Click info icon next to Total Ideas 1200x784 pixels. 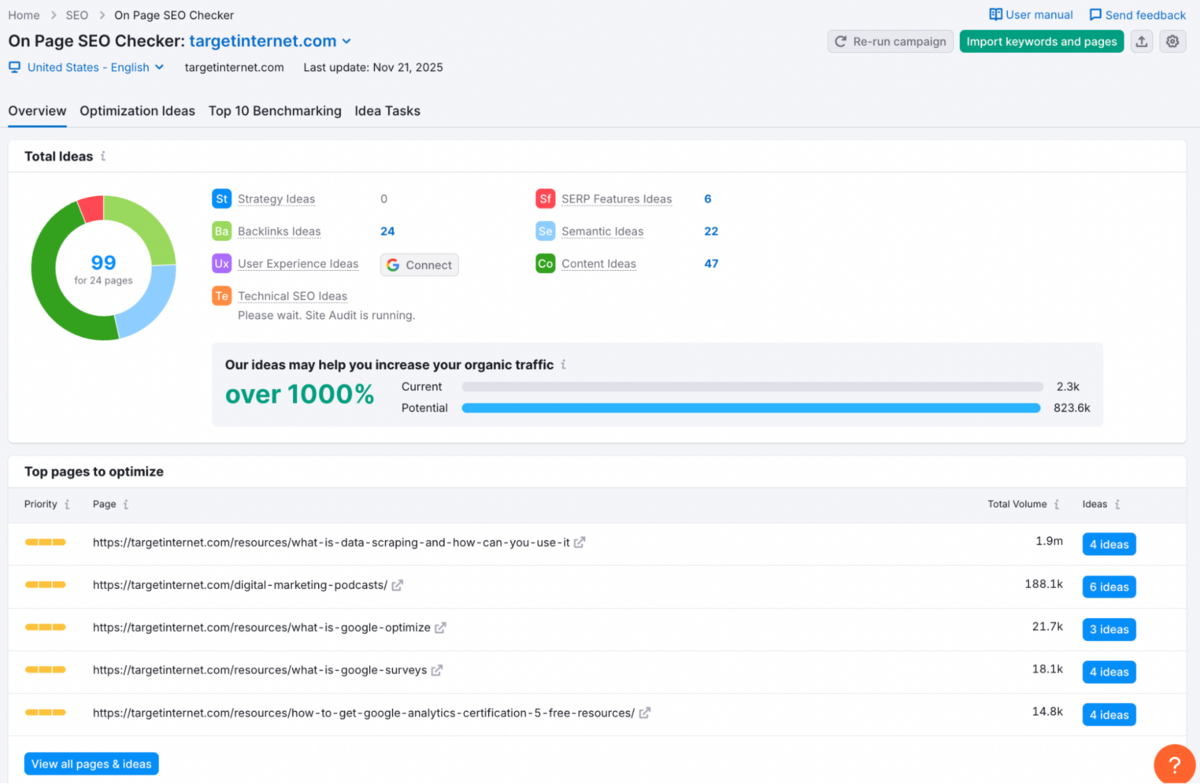click(104, 156)
